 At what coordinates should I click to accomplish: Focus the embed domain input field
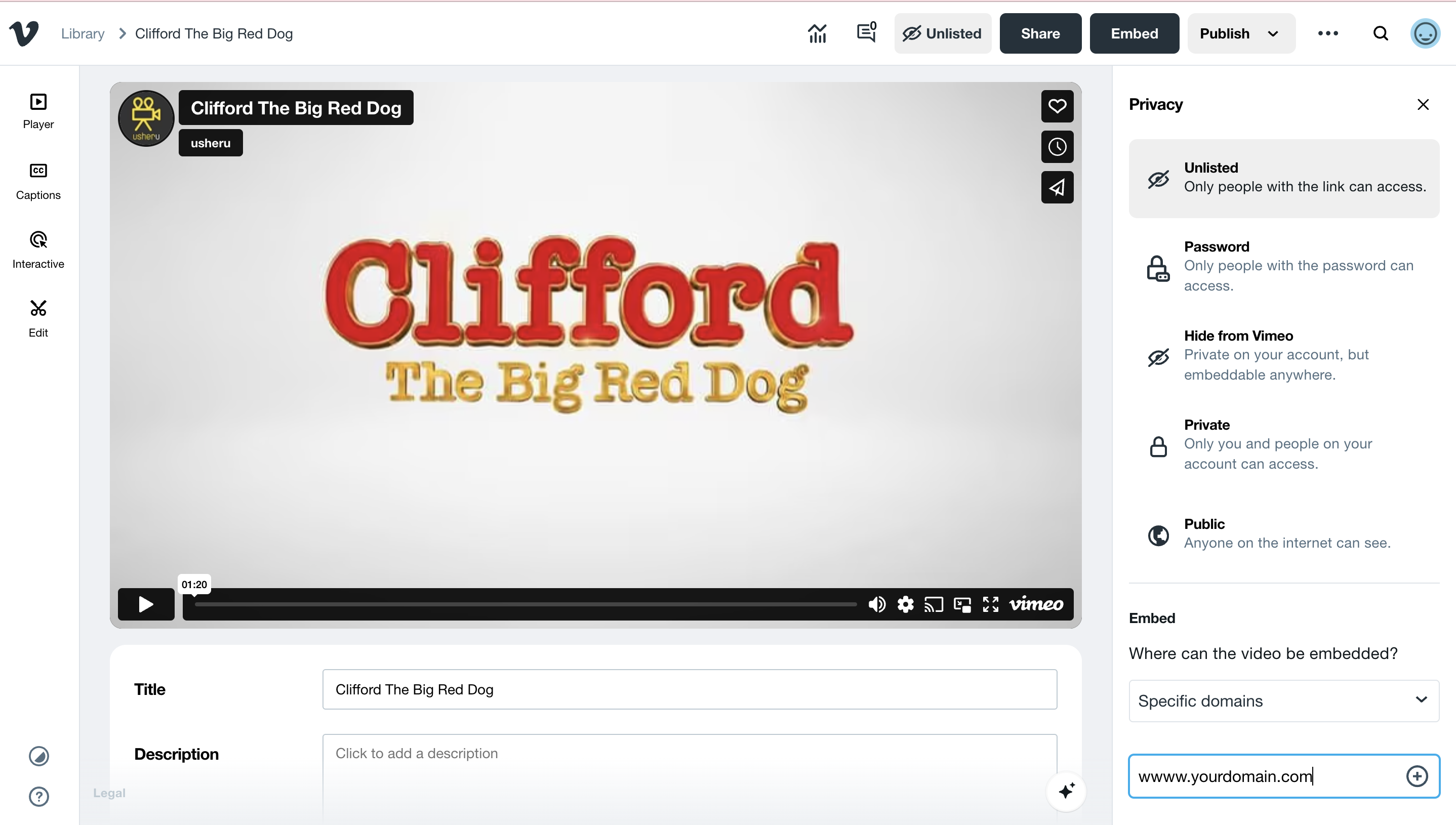pos(1284,776)
